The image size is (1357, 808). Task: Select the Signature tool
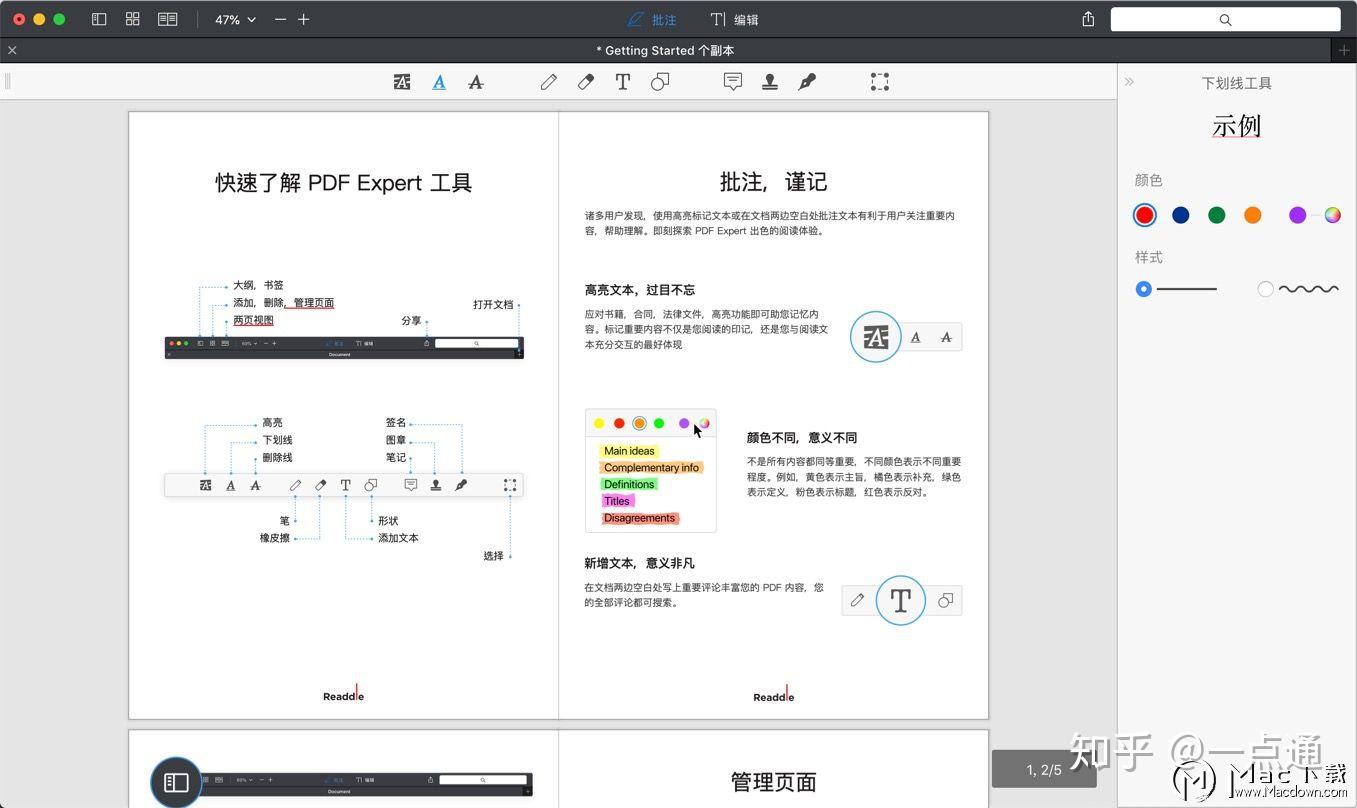tap(807, 82)
